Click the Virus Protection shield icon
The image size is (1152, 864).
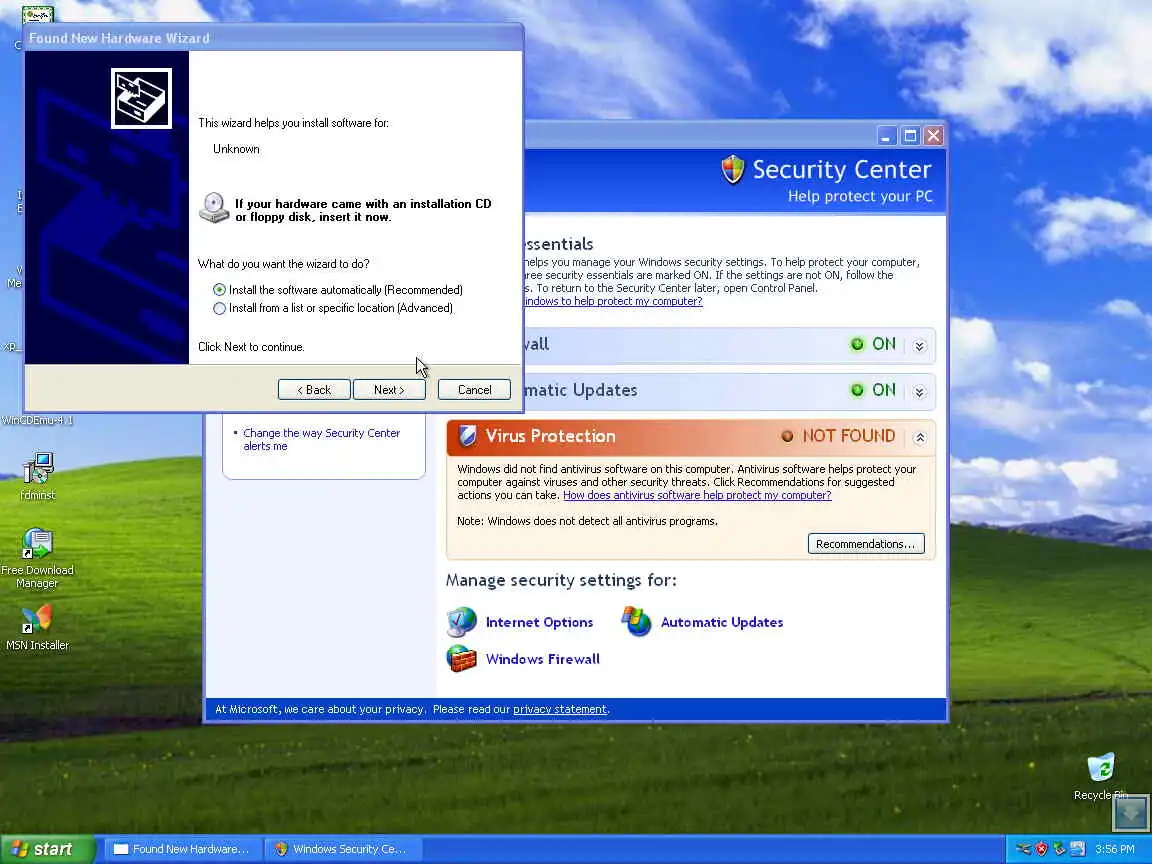[467, 436]
